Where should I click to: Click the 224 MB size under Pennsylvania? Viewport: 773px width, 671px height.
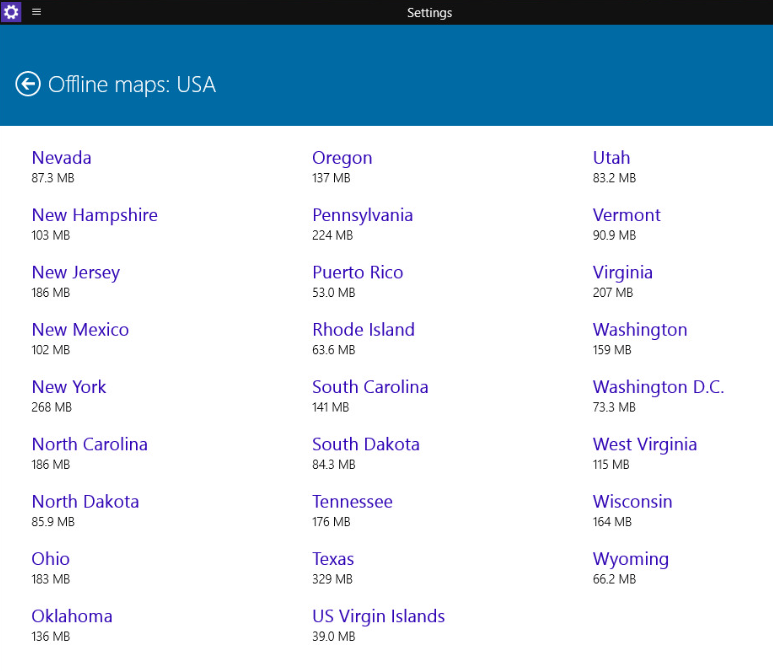[333, 235]
